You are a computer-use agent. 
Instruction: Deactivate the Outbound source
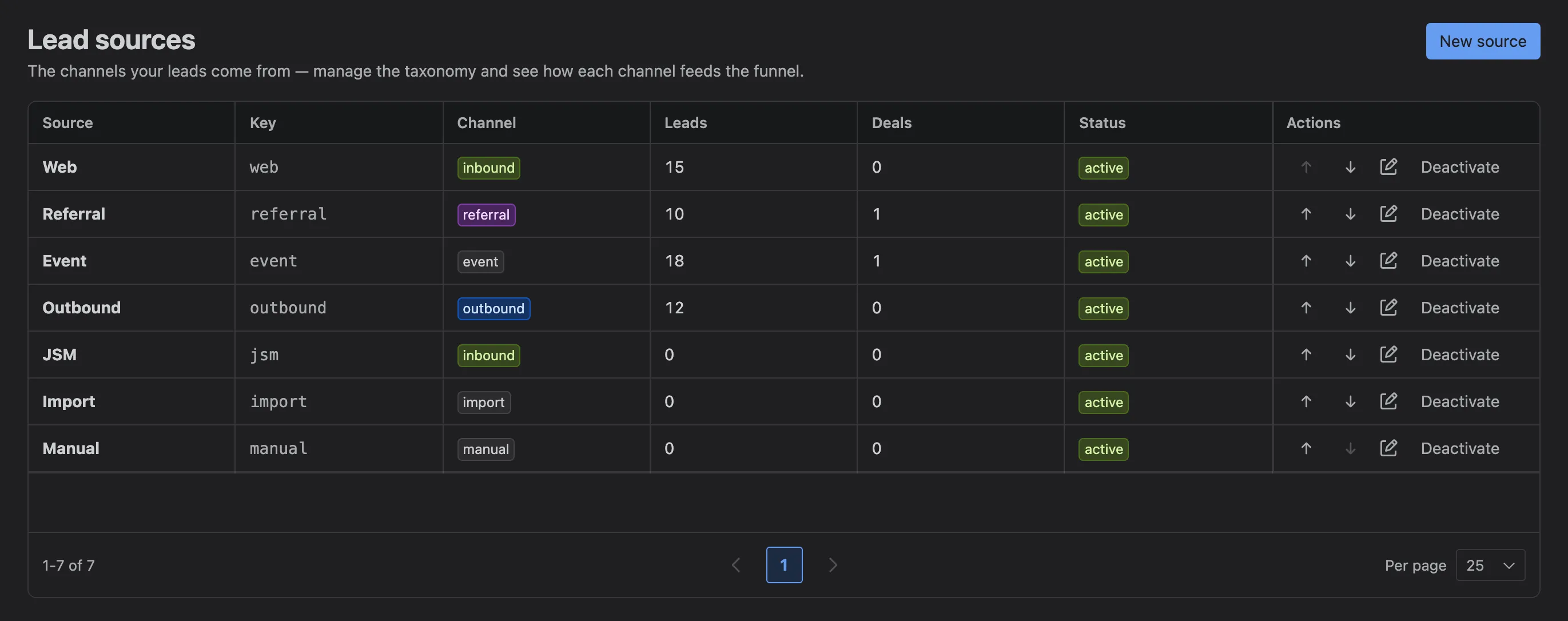[1460, 308]
